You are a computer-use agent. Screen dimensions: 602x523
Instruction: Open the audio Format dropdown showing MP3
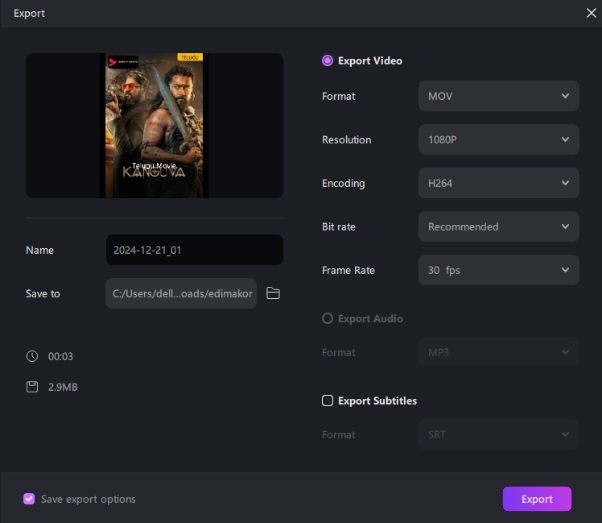coord(498,352)
